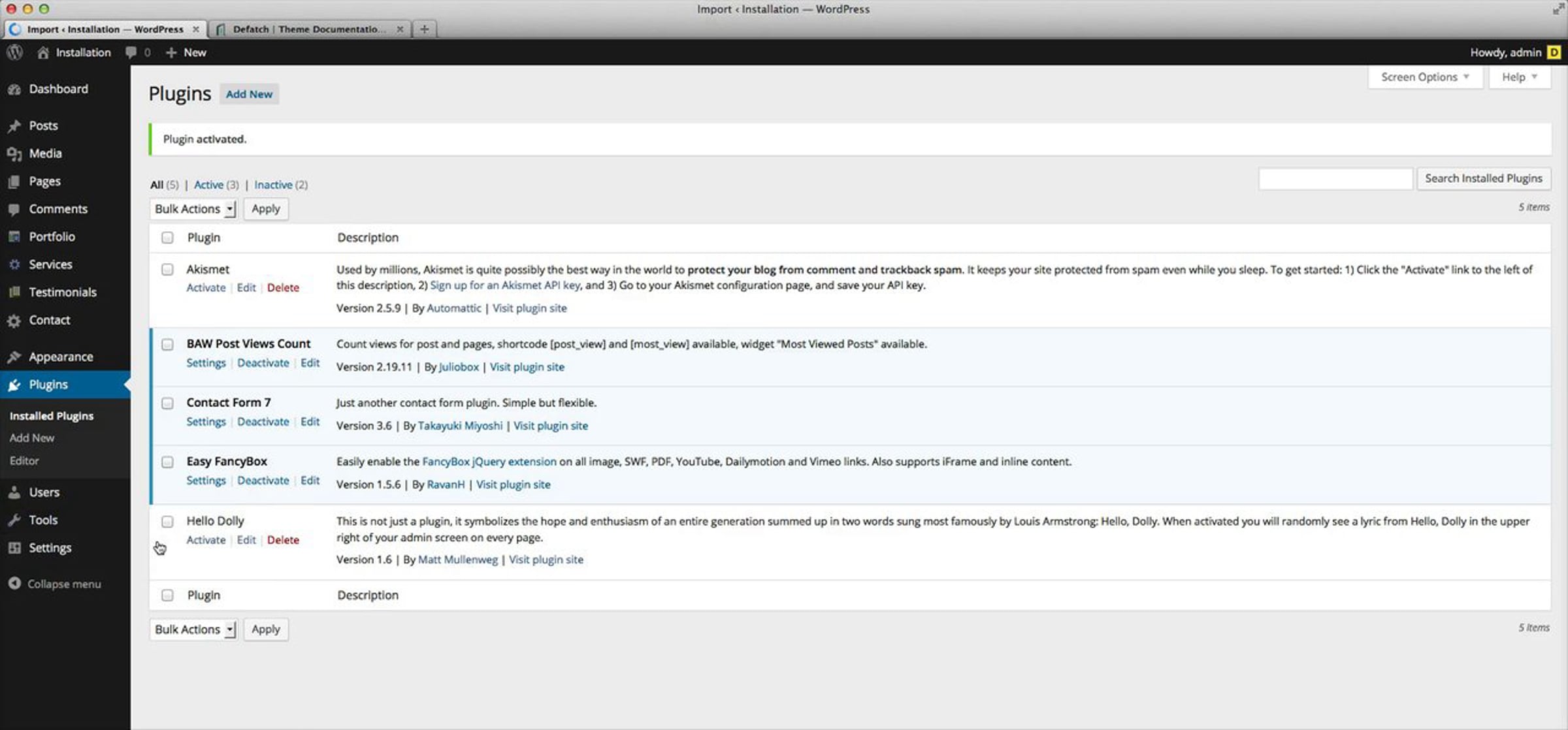Image resolution: width=1568 pixels, height=730 pixels.
Task: Toggle the select-all checkbox in table footer
Action: pos(167,595)
